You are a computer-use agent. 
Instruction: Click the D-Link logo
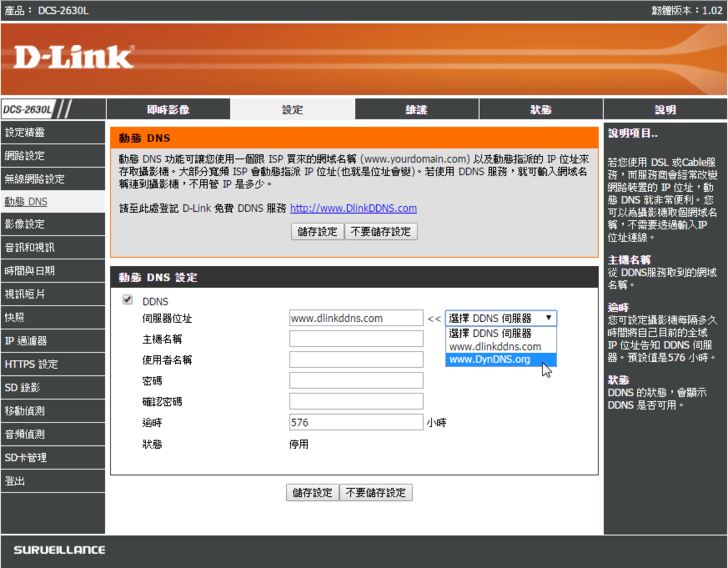[73, 57]
